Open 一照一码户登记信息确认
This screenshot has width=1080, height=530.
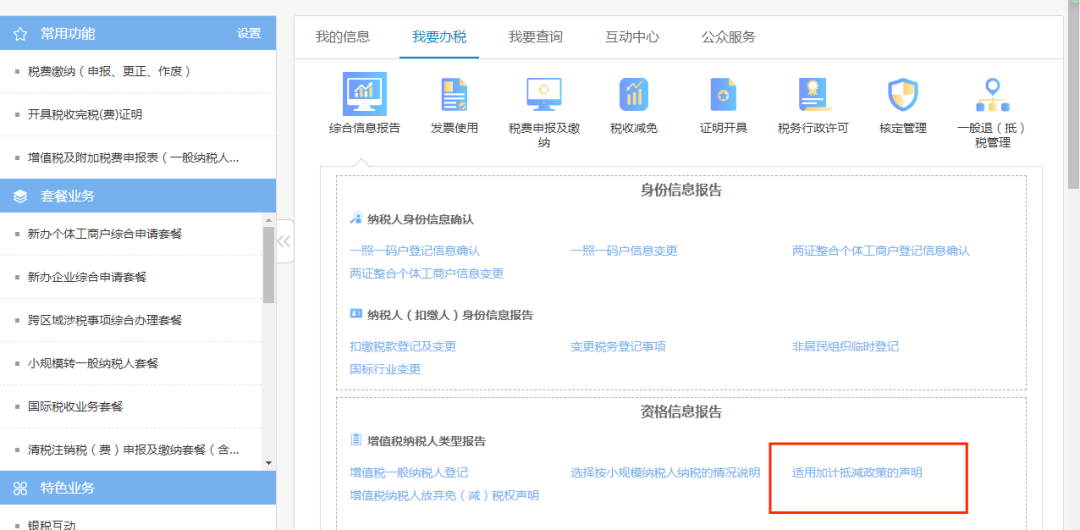pos(415,251)
